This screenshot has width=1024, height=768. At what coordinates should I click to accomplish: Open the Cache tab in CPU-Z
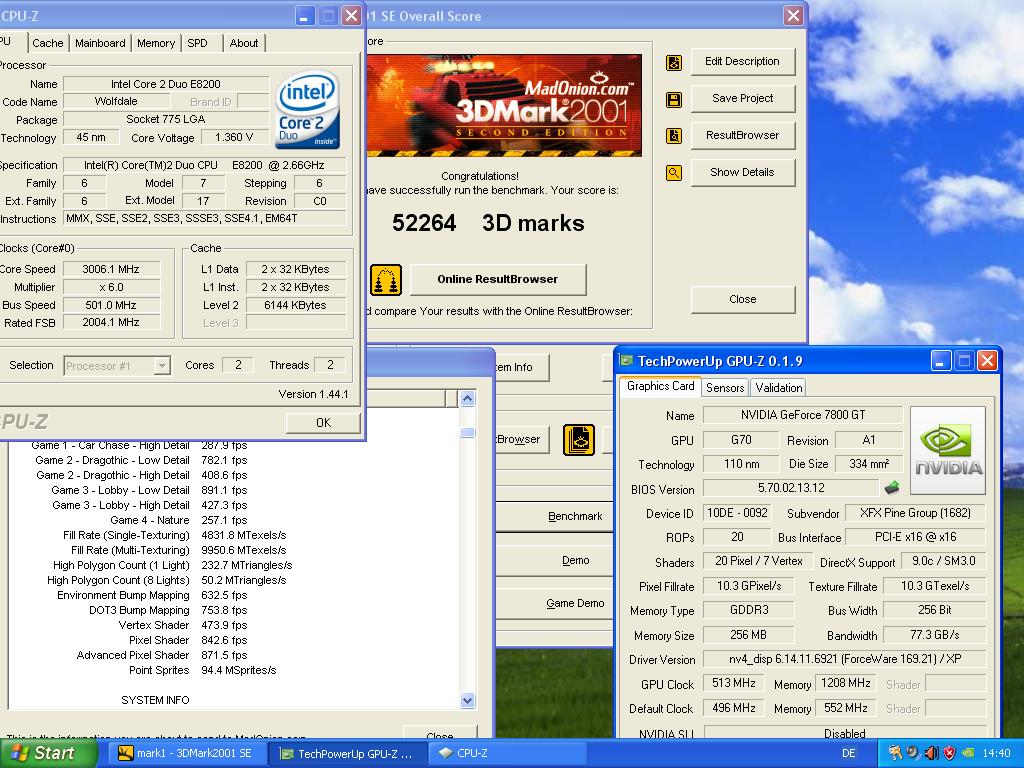click(x=48, y=43)
